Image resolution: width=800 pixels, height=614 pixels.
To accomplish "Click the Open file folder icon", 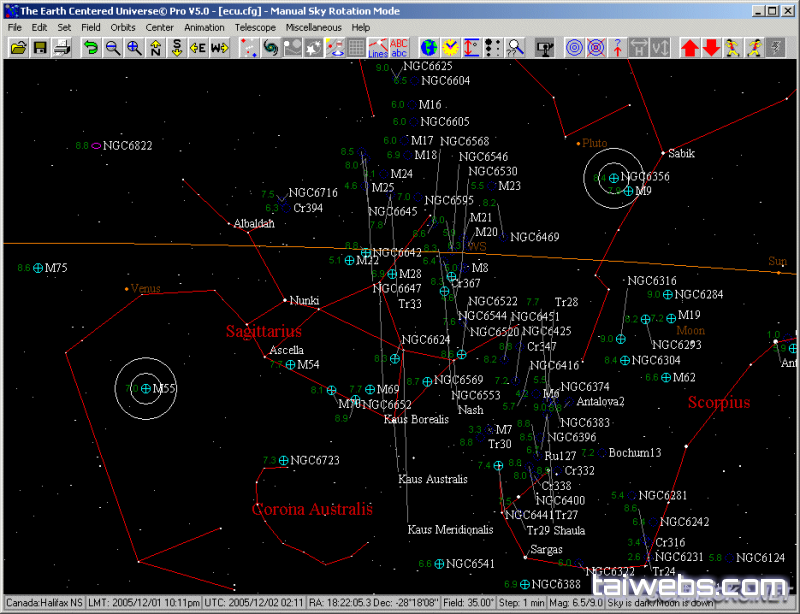I will (17, 47).
